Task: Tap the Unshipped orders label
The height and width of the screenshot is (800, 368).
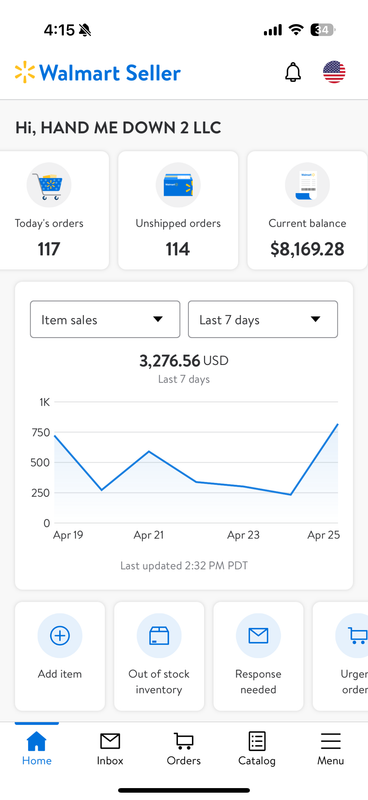Action: pyautogui.click(x=178, y=223)
